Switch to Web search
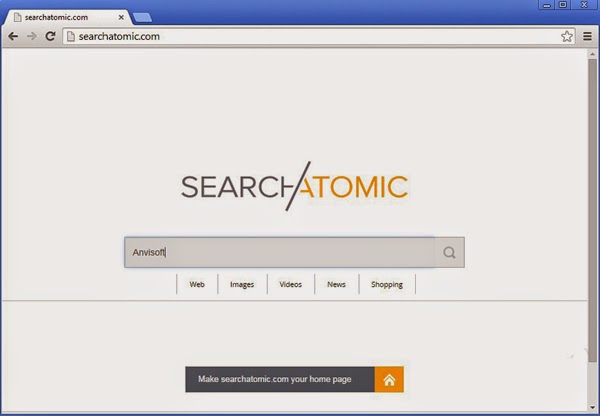Screen dimensions: 600x416 [197, 284]
